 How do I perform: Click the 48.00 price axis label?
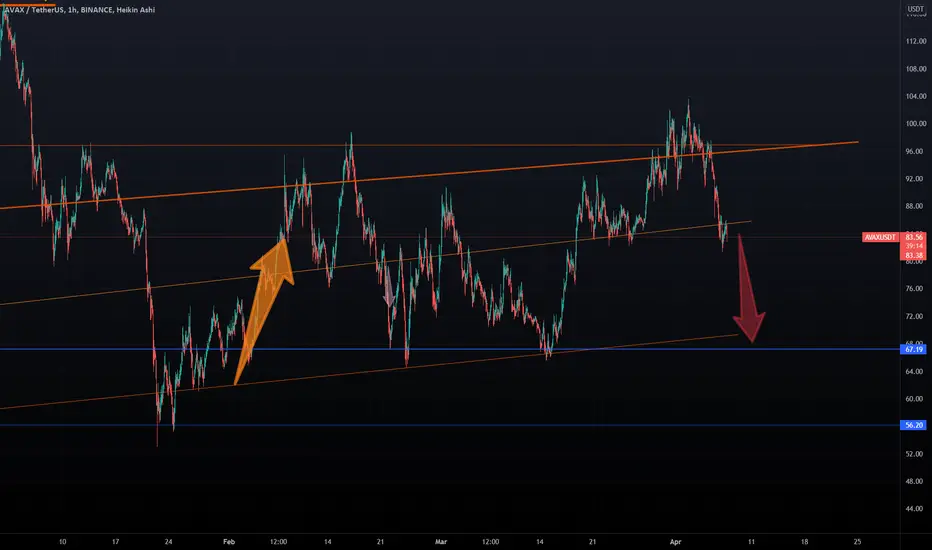point(914,482)
